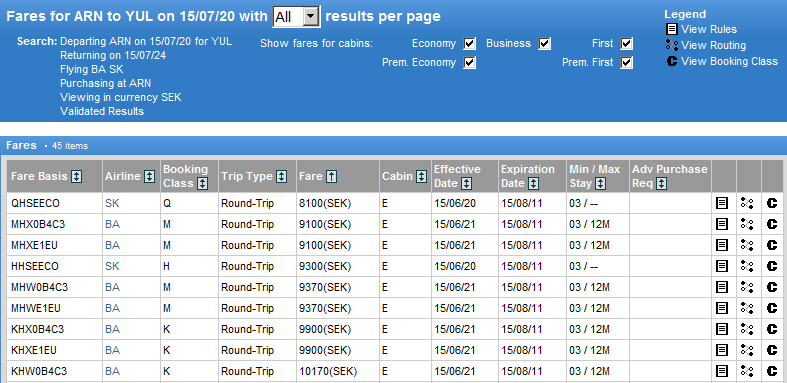Image resolution: width=787 pixels, height=383 pixels.
Task: Open View Rules for QHSEECO fare
Action: pos(721,203)
